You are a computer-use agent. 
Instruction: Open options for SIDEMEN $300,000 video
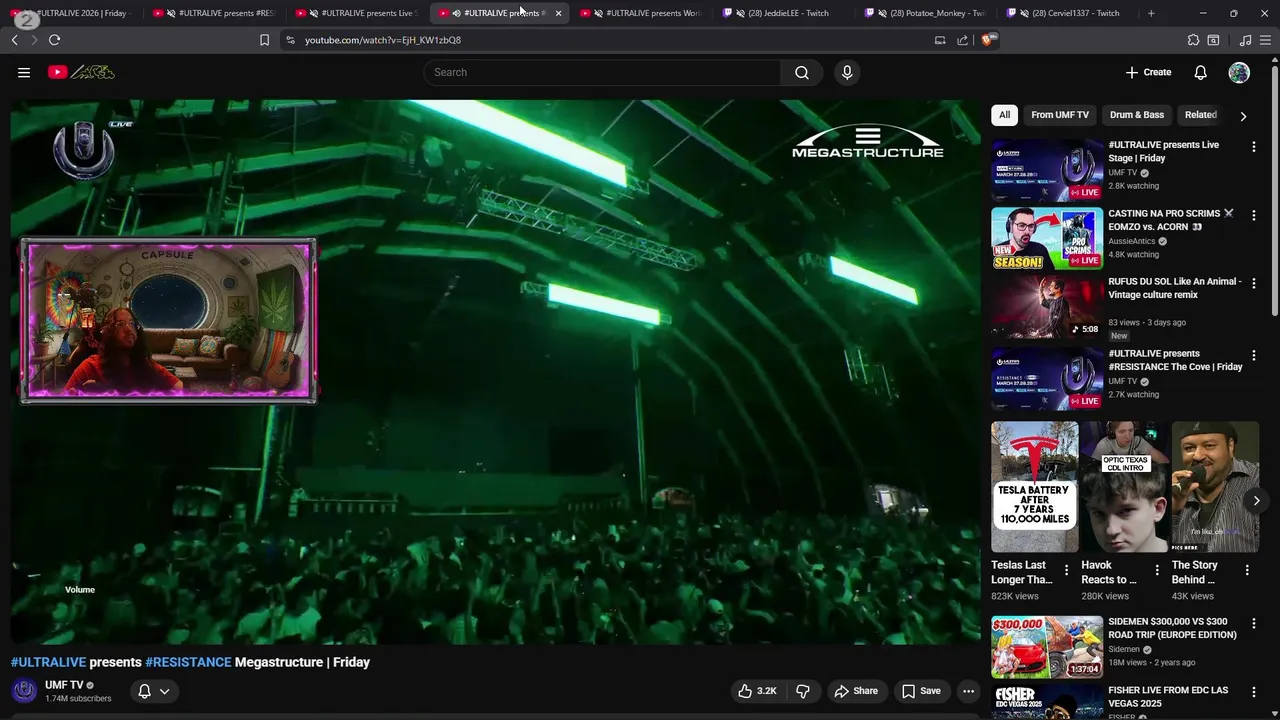(x=1254, y=623)
